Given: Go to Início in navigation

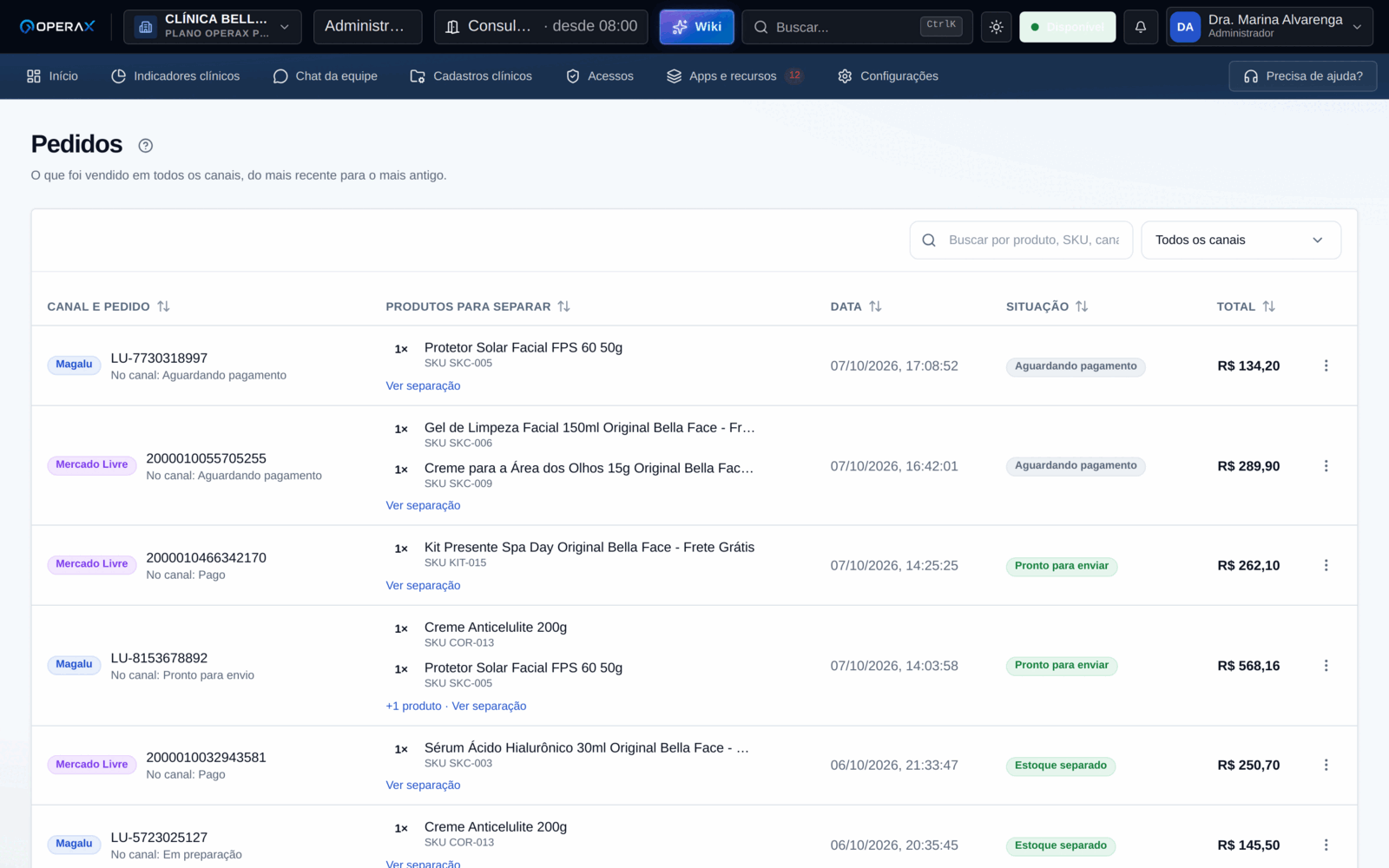Looking at the screenshot, I should click(52, 76).
